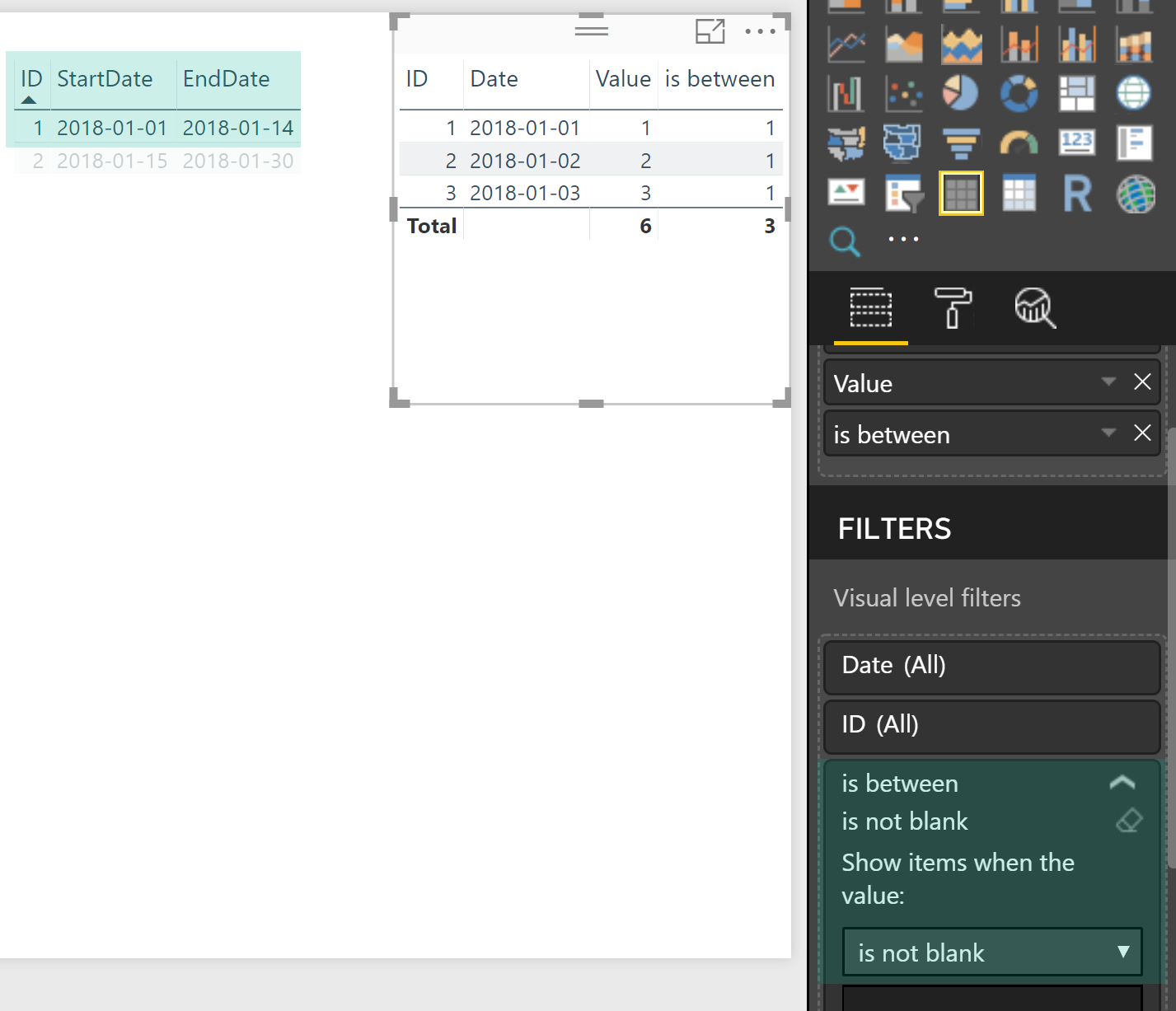Open the 'is between' field dropdown arrow

click(1108, 433)
